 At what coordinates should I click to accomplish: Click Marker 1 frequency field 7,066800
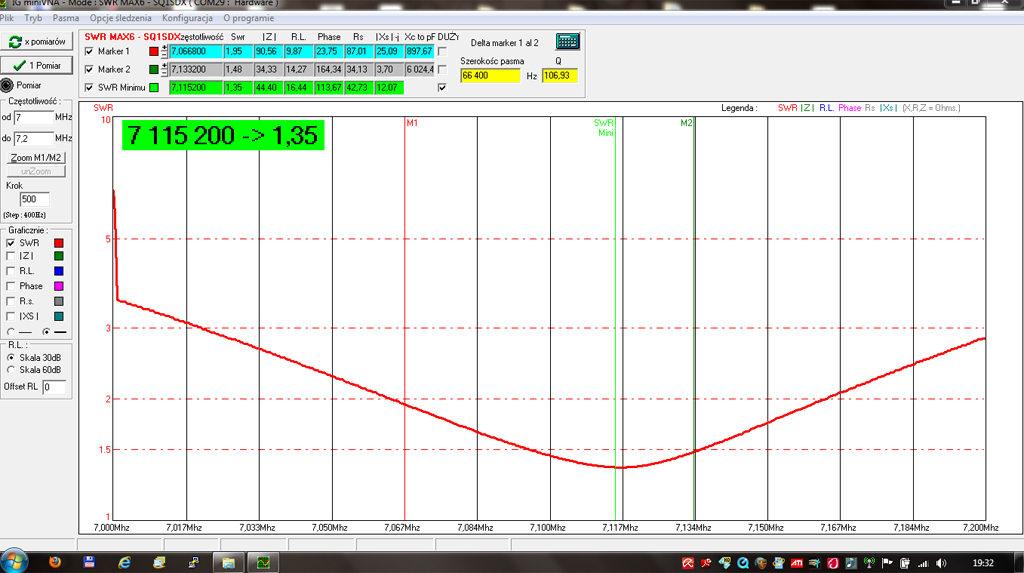point(195,51)
